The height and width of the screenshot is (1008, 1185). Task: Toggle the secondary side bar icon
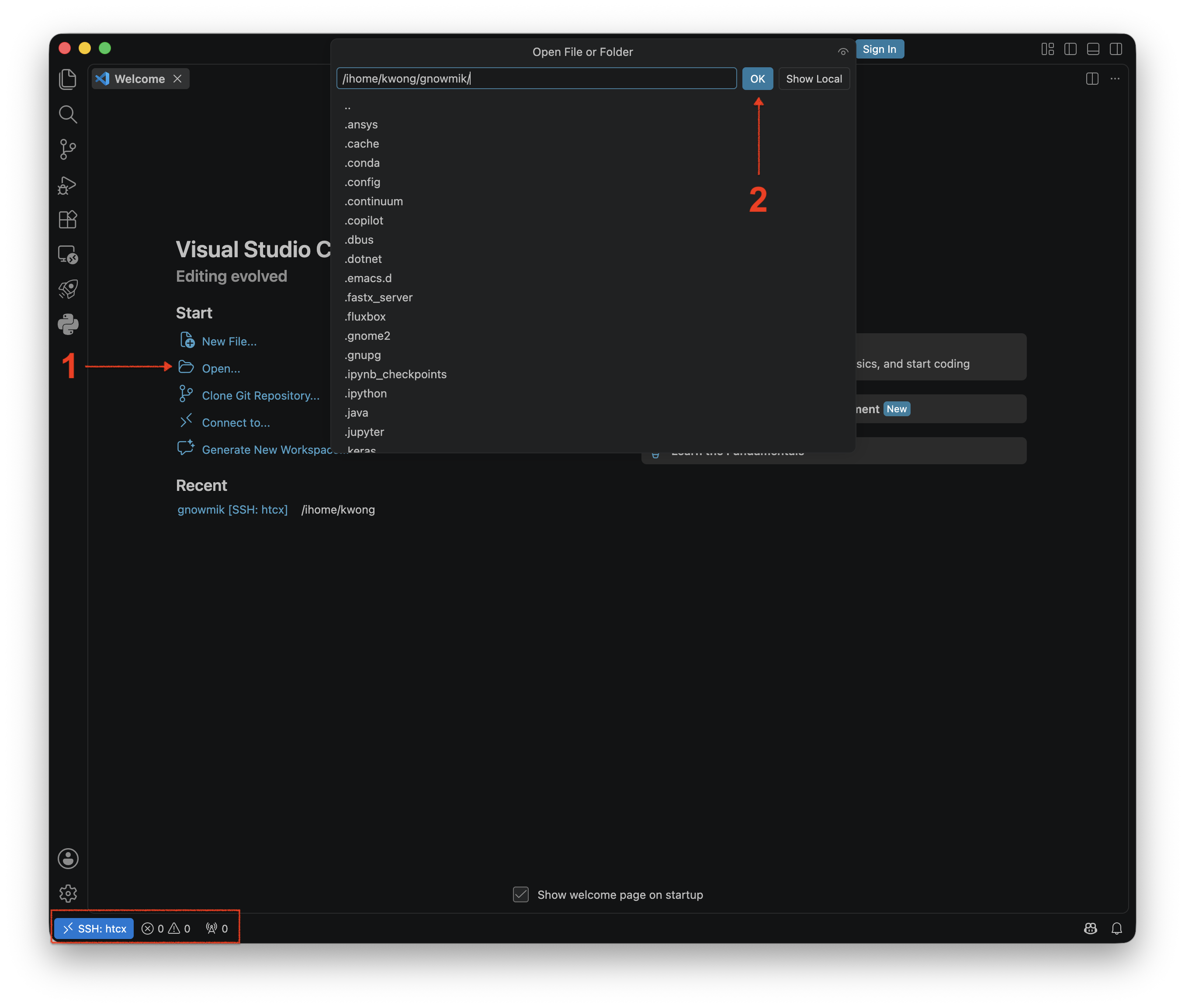point(1116,49)
